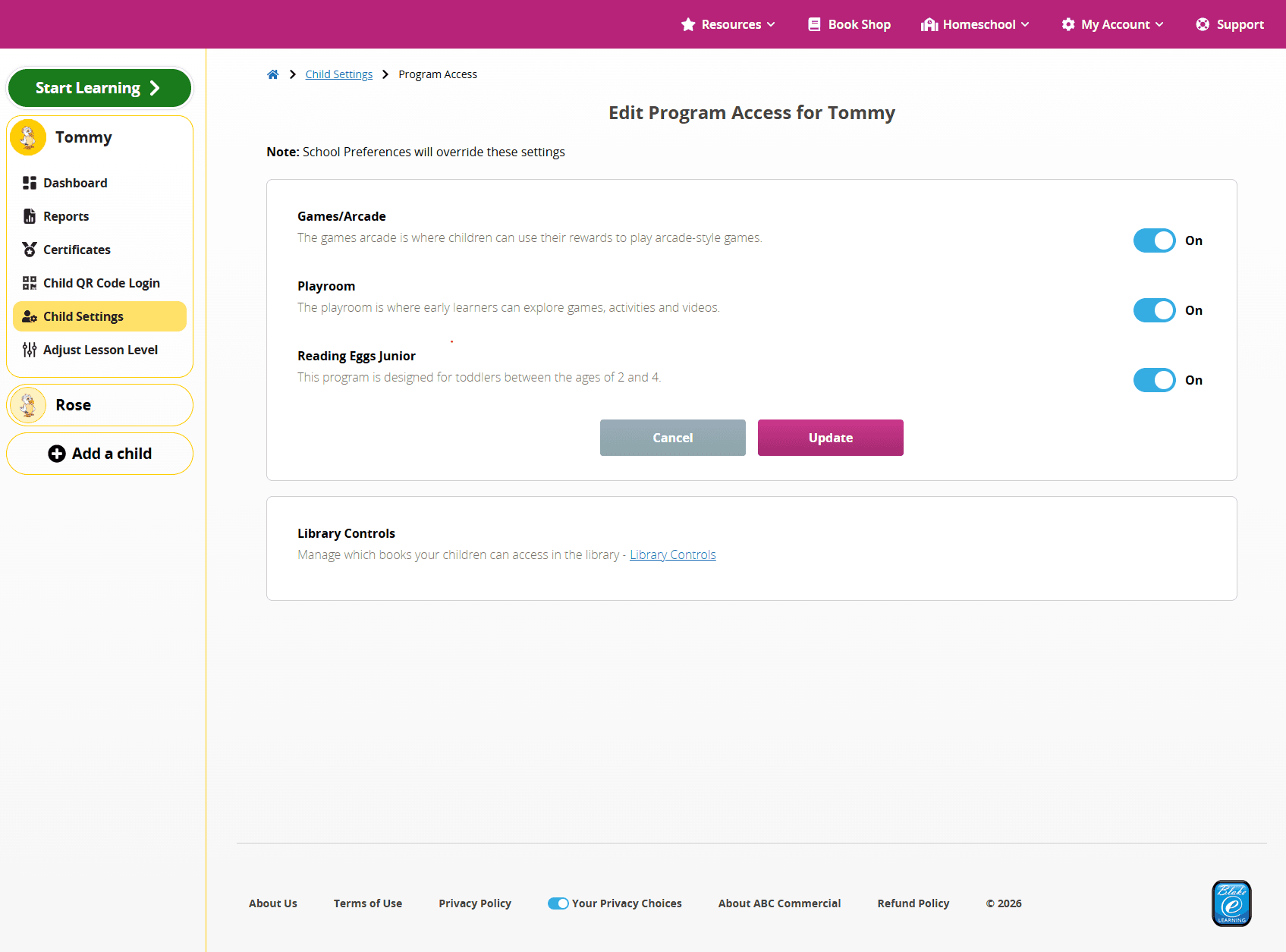The width and height of the screenshot is (1286, 952).
Task: Click Tommy's avatar picture
Action: (x=28, y=137)
